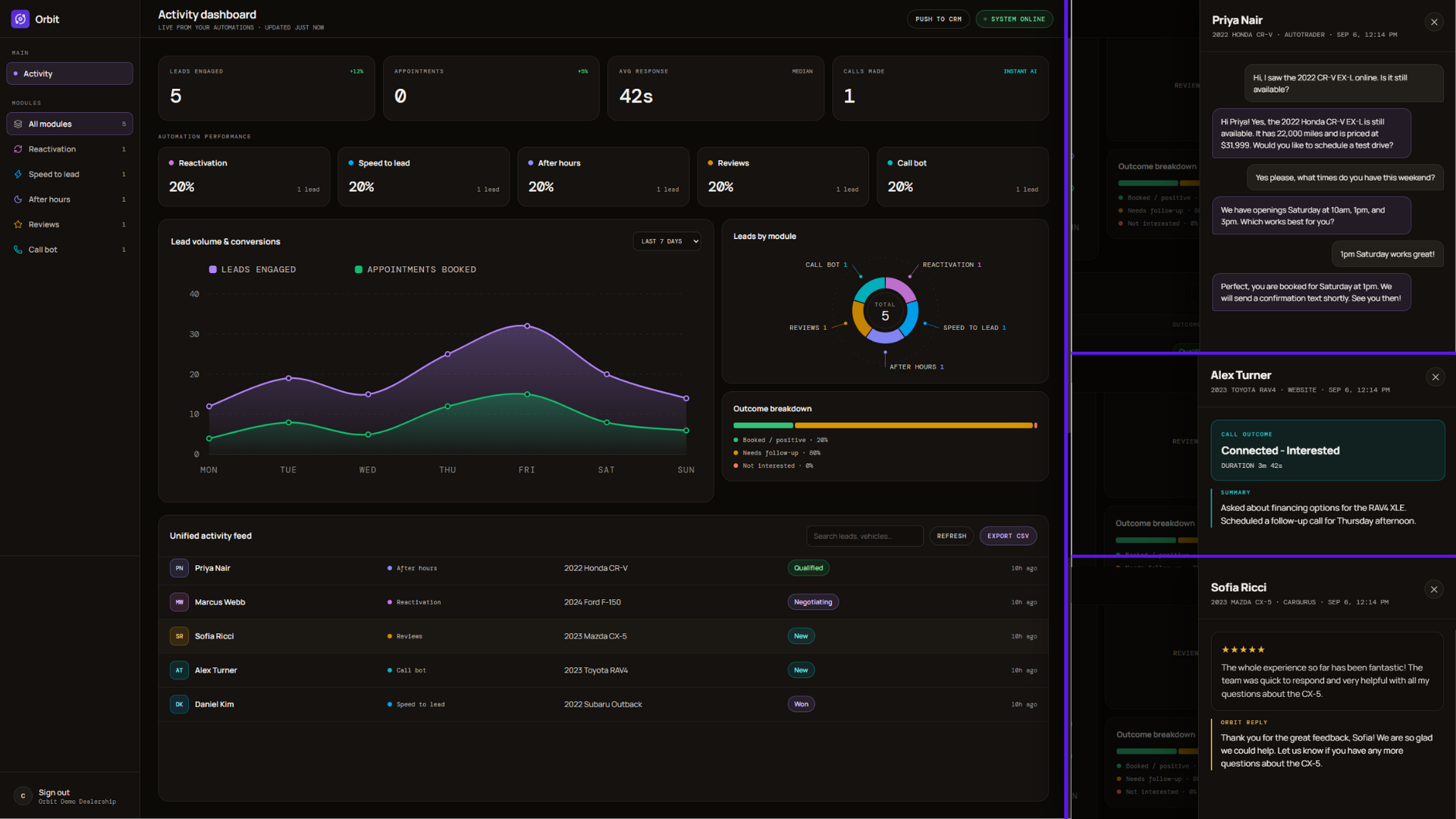Click the Reviews star icon in sidebar
Viewport: 1456px width, 819px height.
18,224
